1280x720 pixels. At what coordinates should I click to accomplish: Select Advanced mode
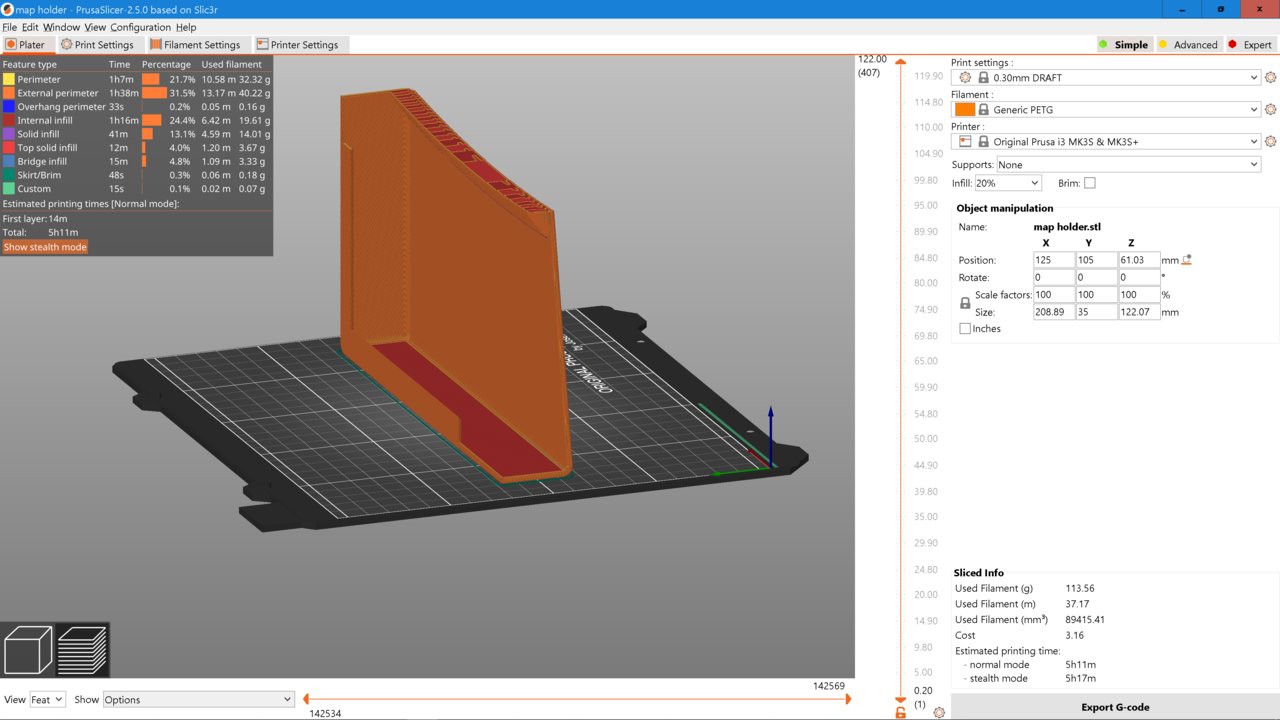(x=1188, y=45)
